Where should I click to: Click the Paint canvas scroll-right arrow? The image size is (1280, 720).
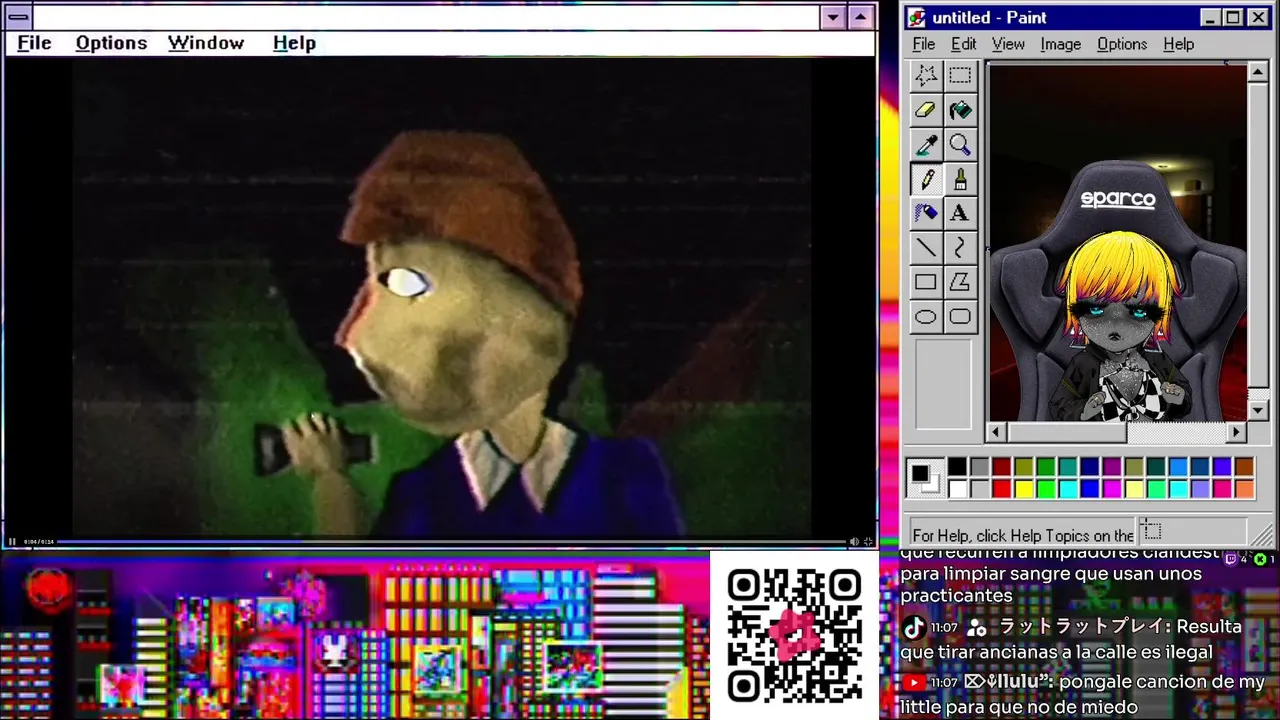coord(1236,432)
